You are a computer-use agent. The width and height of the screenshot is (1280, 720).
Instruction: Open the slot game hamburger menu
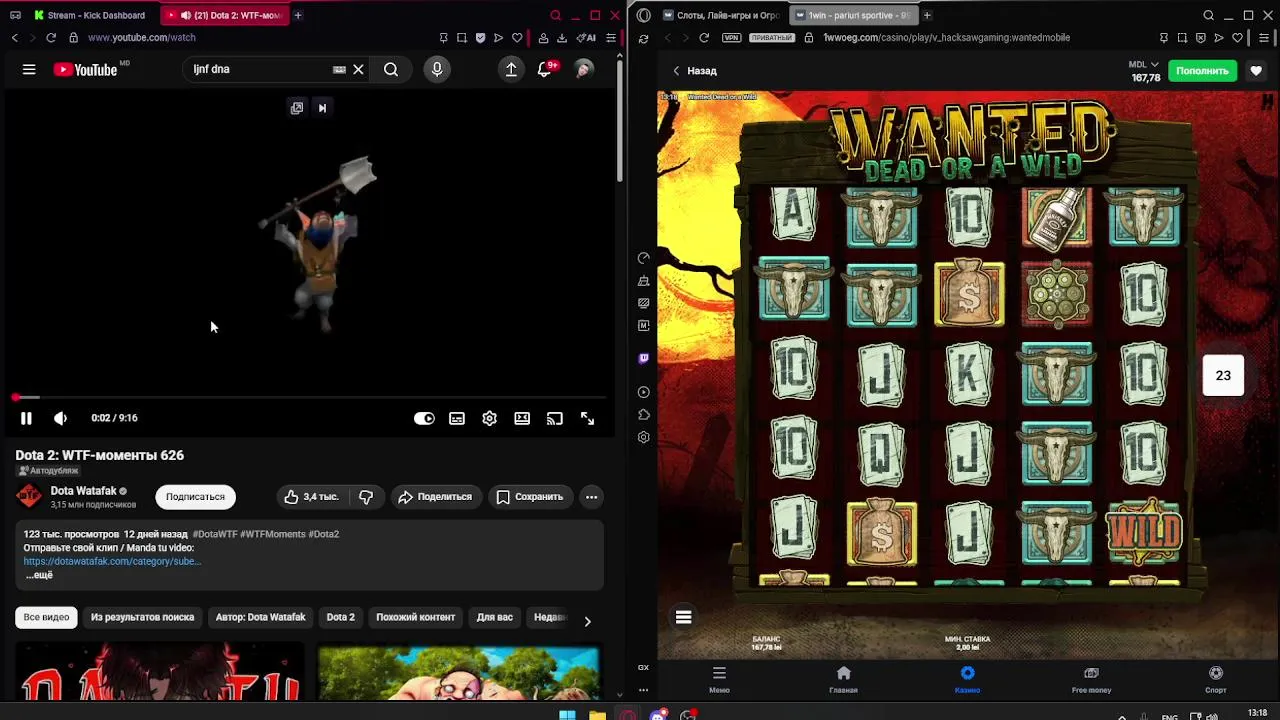tap(684, 617)
